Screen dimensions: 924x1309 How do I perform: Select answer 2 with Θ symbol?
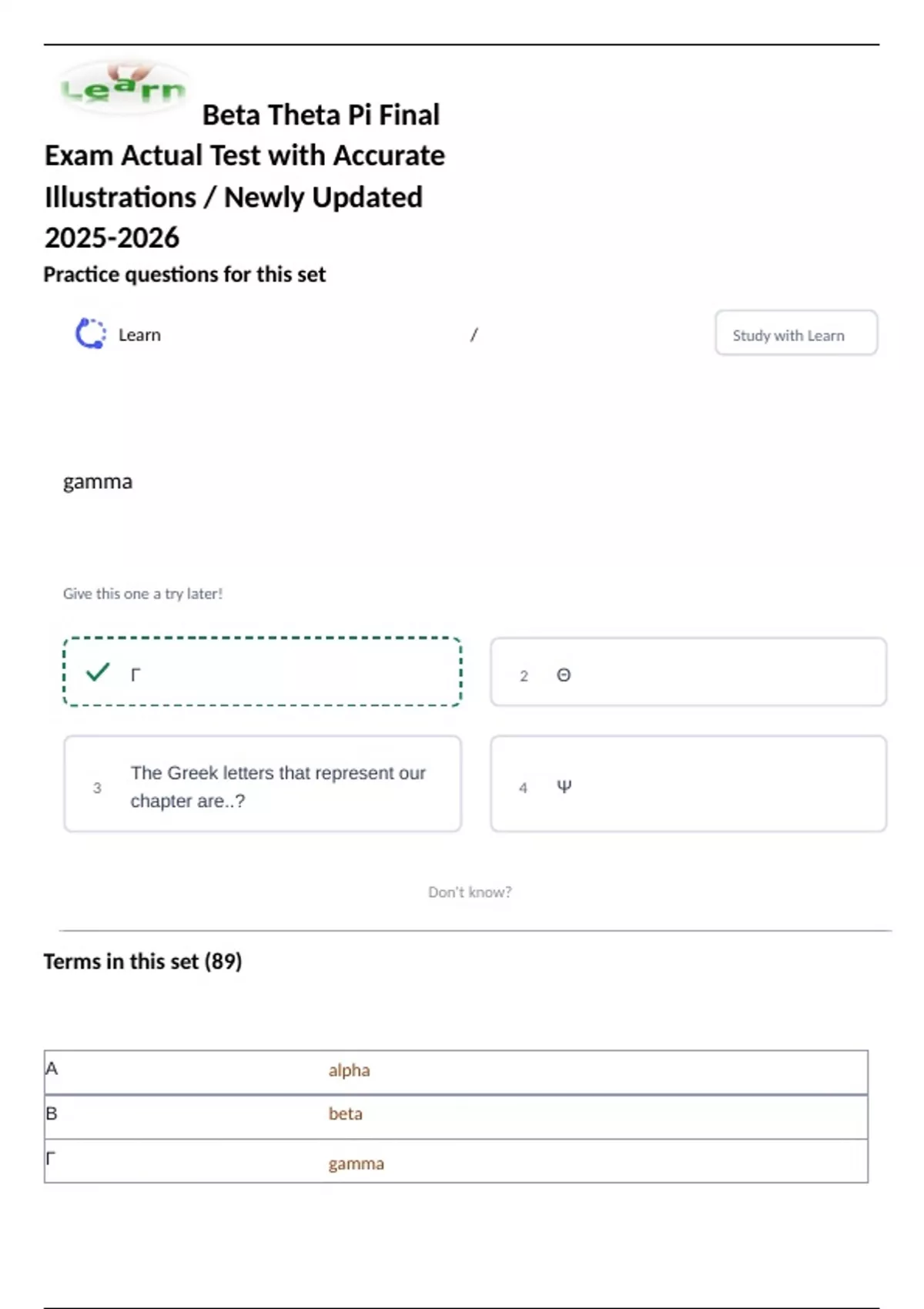pos(688,672)
